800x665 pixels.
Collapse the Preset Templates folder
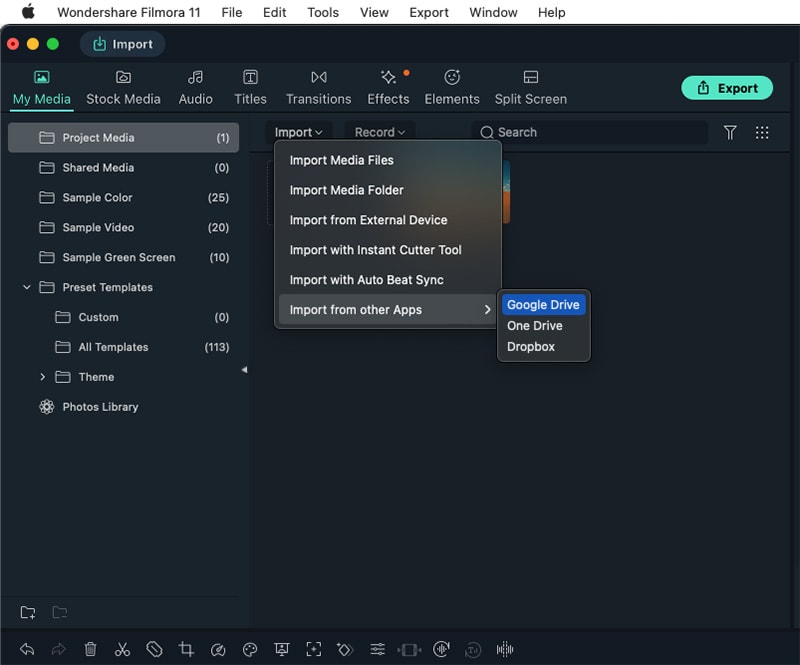pyautogui.click(x=27, y=287)
